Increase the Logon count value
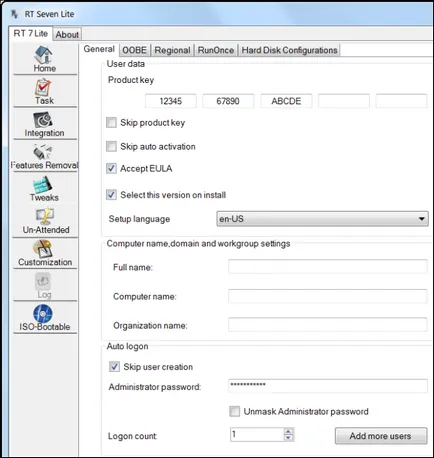Viewport: 434px width, 458px height. coord(288,431)
